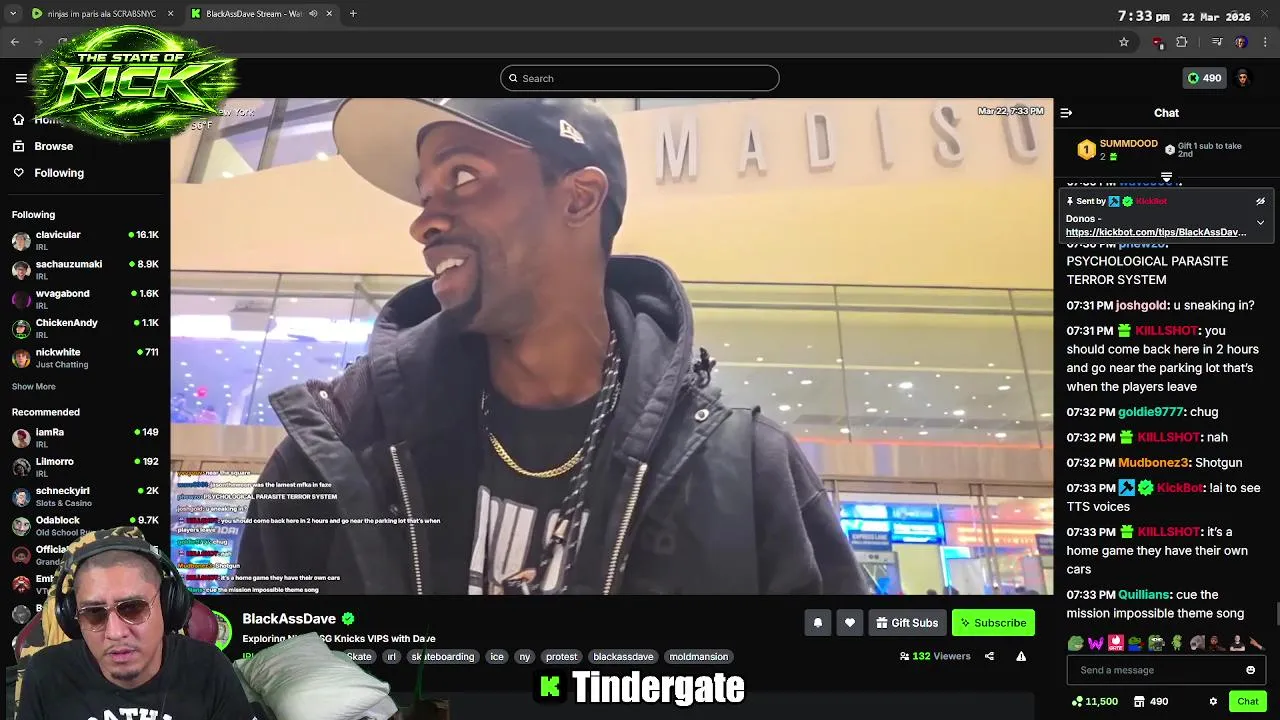Send message with green Chat button
The width and height of the screenshot is (1280, 720).
1247,702
